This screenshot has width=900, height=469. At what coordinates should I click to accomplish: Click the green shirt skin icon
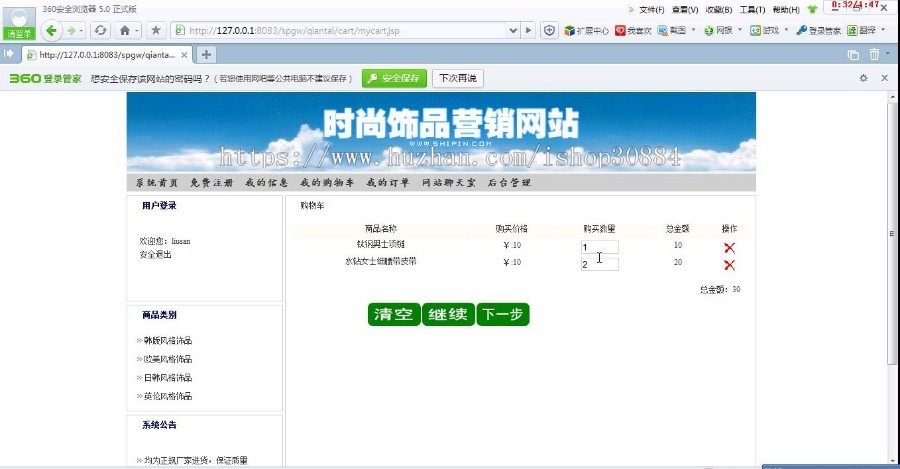[812, 9]
